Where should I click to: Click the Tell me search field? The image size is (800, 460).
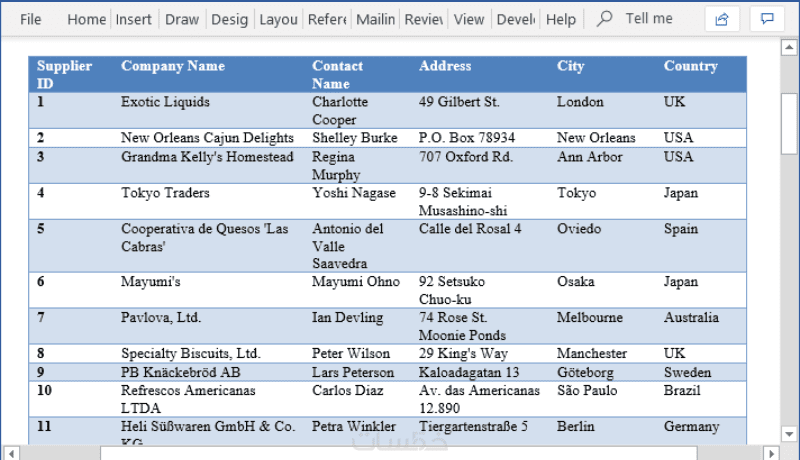649,19
